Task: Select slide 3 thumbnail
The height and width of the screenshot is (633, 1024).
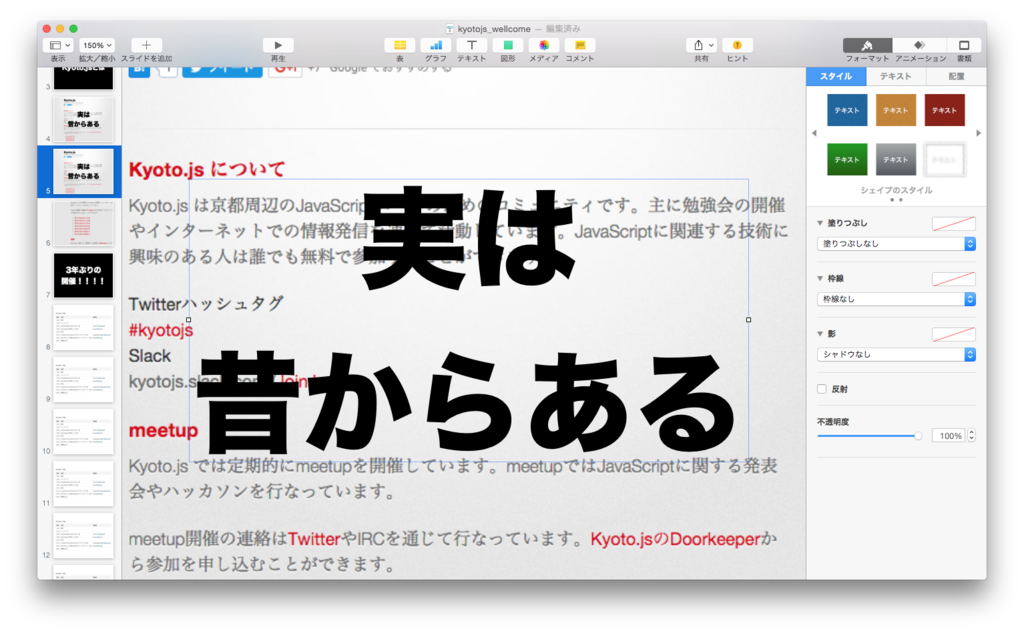Action: coord(83,78)
